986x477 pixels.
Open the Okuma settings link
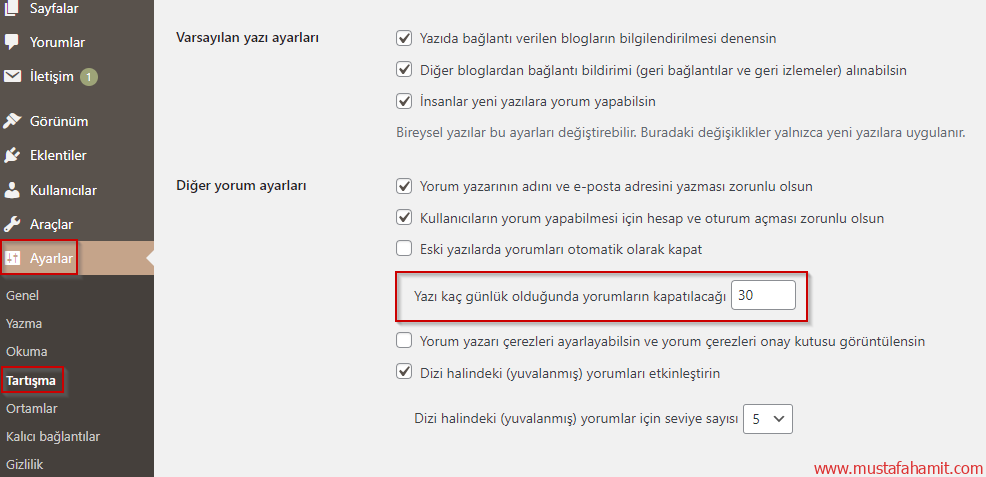[26, 352]
